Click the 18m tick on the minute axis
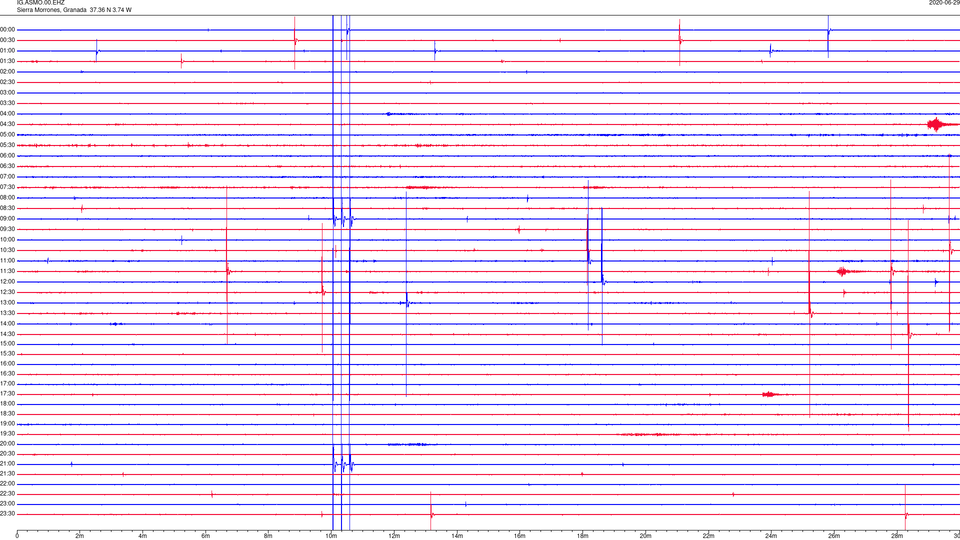 point(583,536)
